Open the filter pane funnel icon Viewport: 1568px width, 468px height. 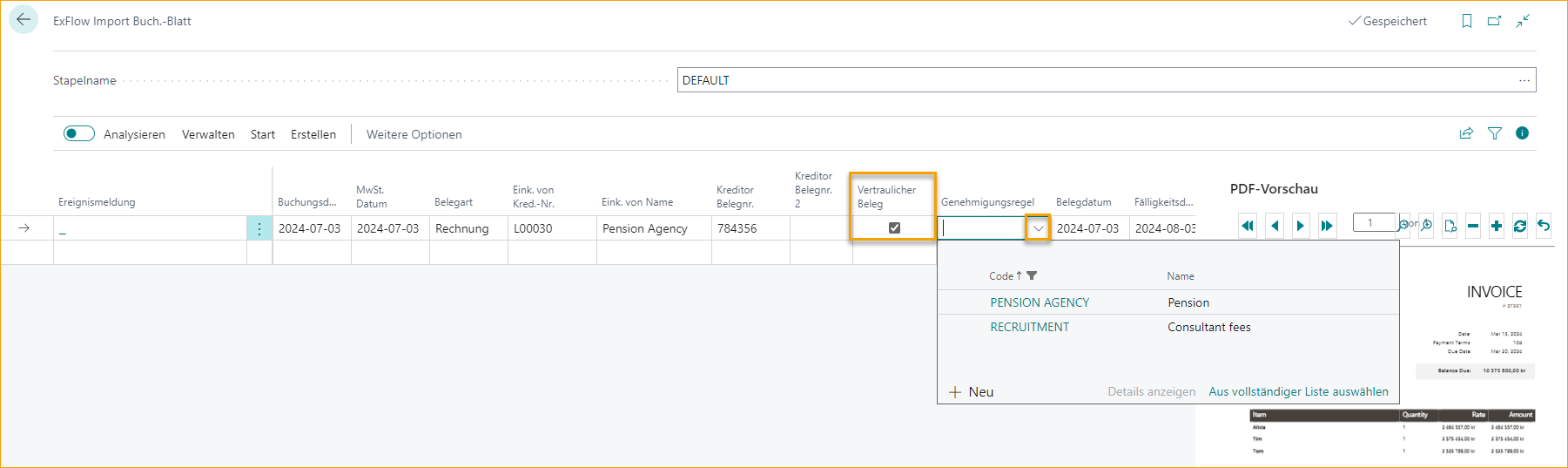tap(1495, 133)
